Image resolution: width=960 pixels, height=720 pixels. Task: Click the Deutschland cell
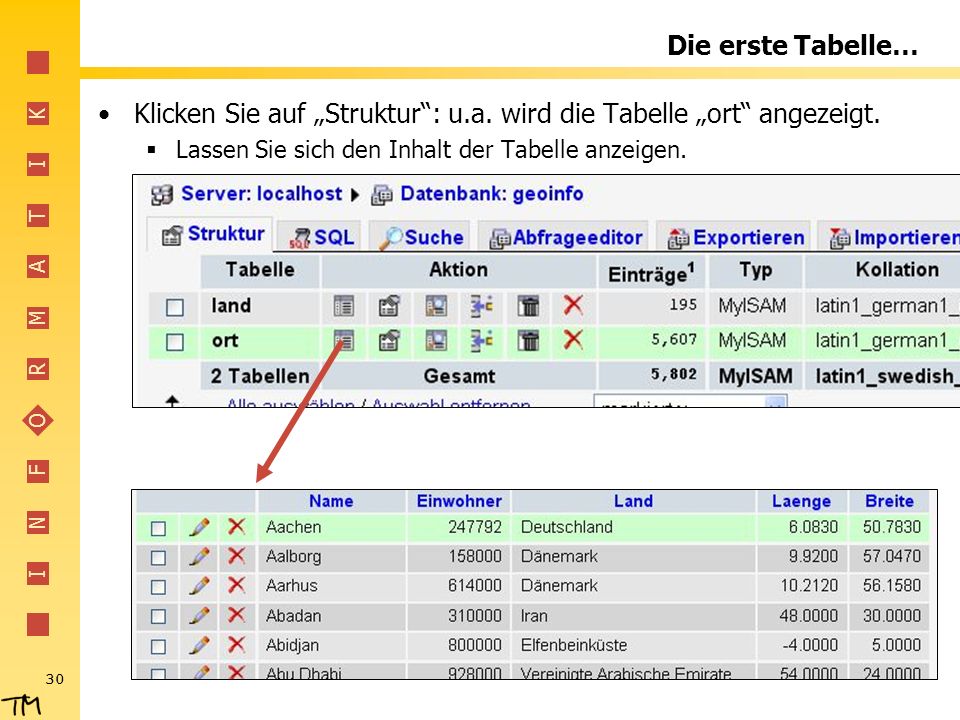(x=567, y=527)
